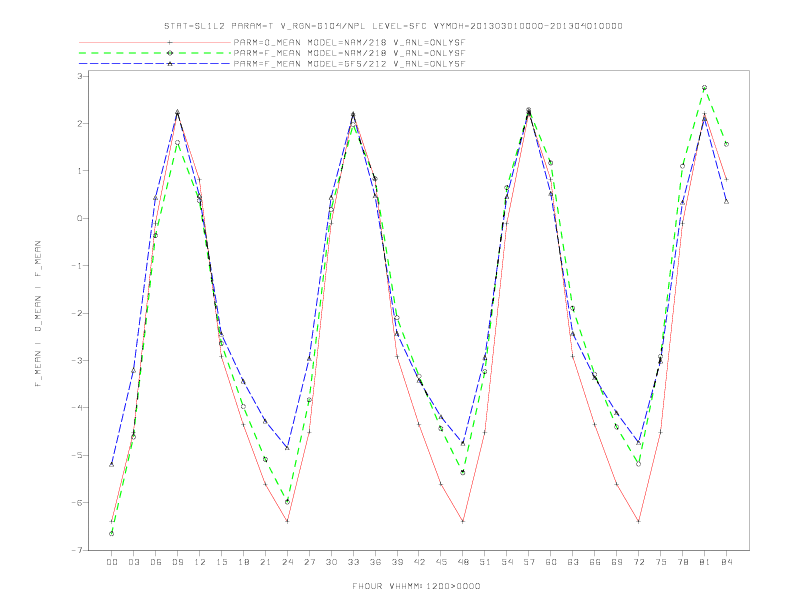Click the green circle marker at hour 09

click(x=177, y=143)
